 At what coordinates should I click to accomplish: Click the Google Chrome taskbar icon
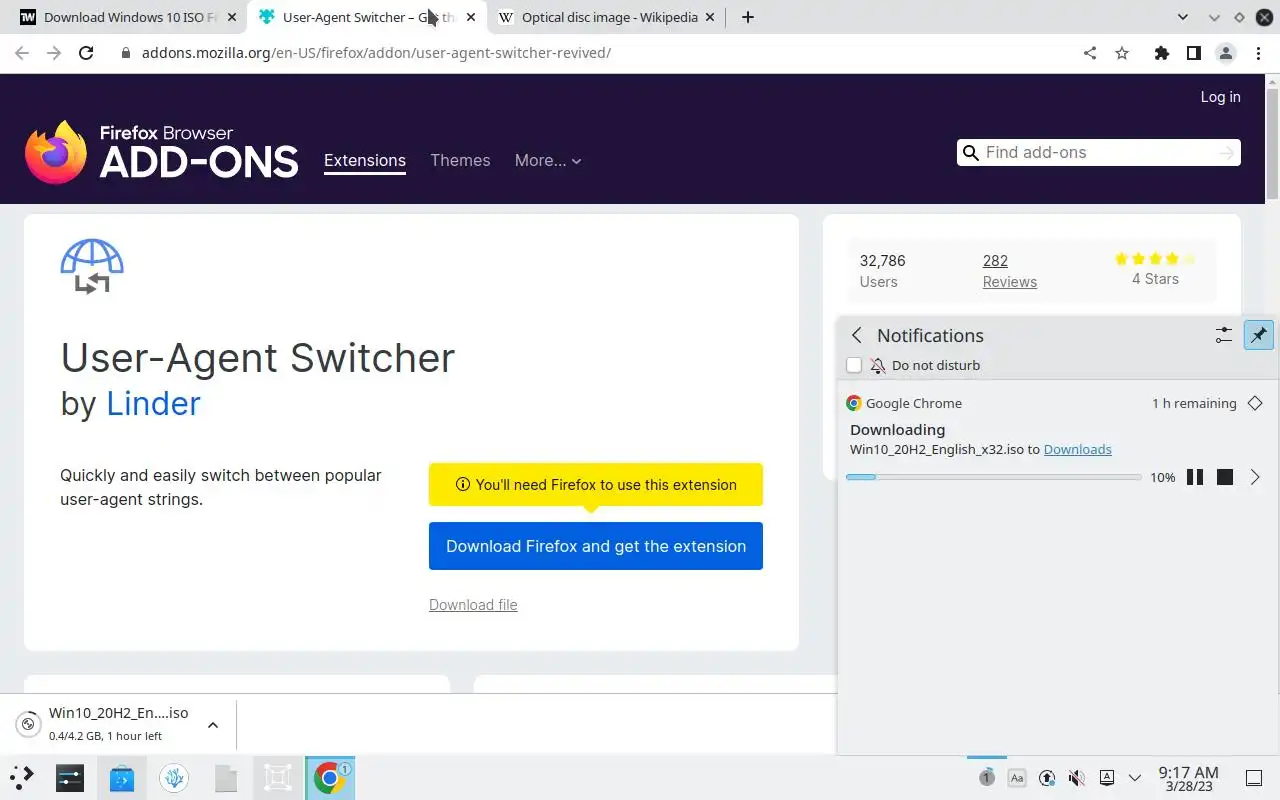(330, 777)
